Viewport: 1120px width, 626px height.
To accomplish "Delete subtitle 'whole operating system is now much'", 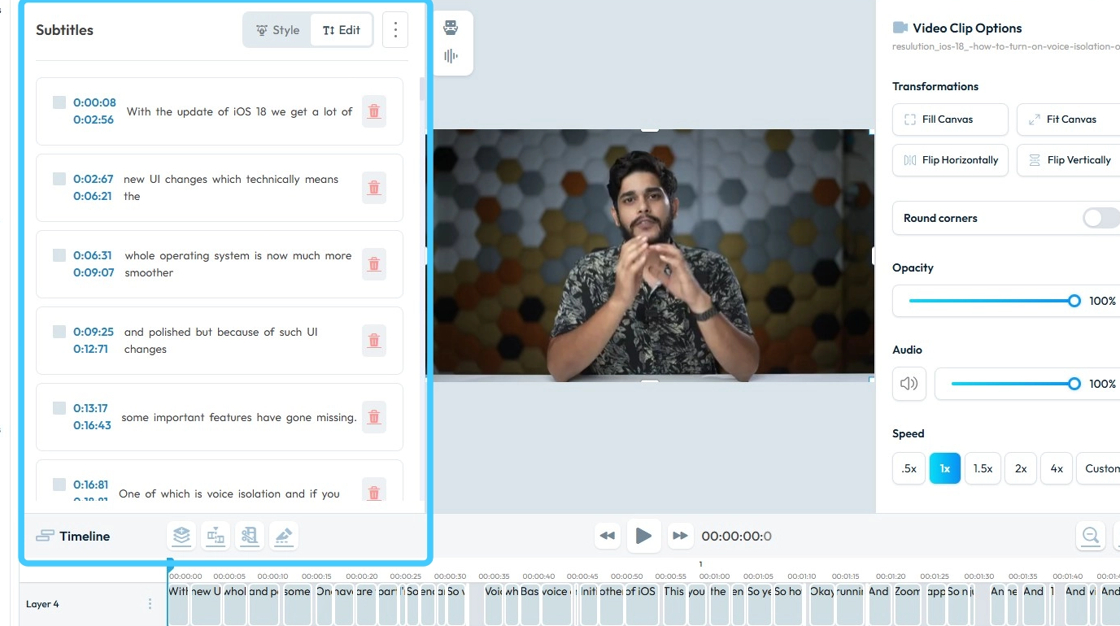I will [x=374, y=264].
